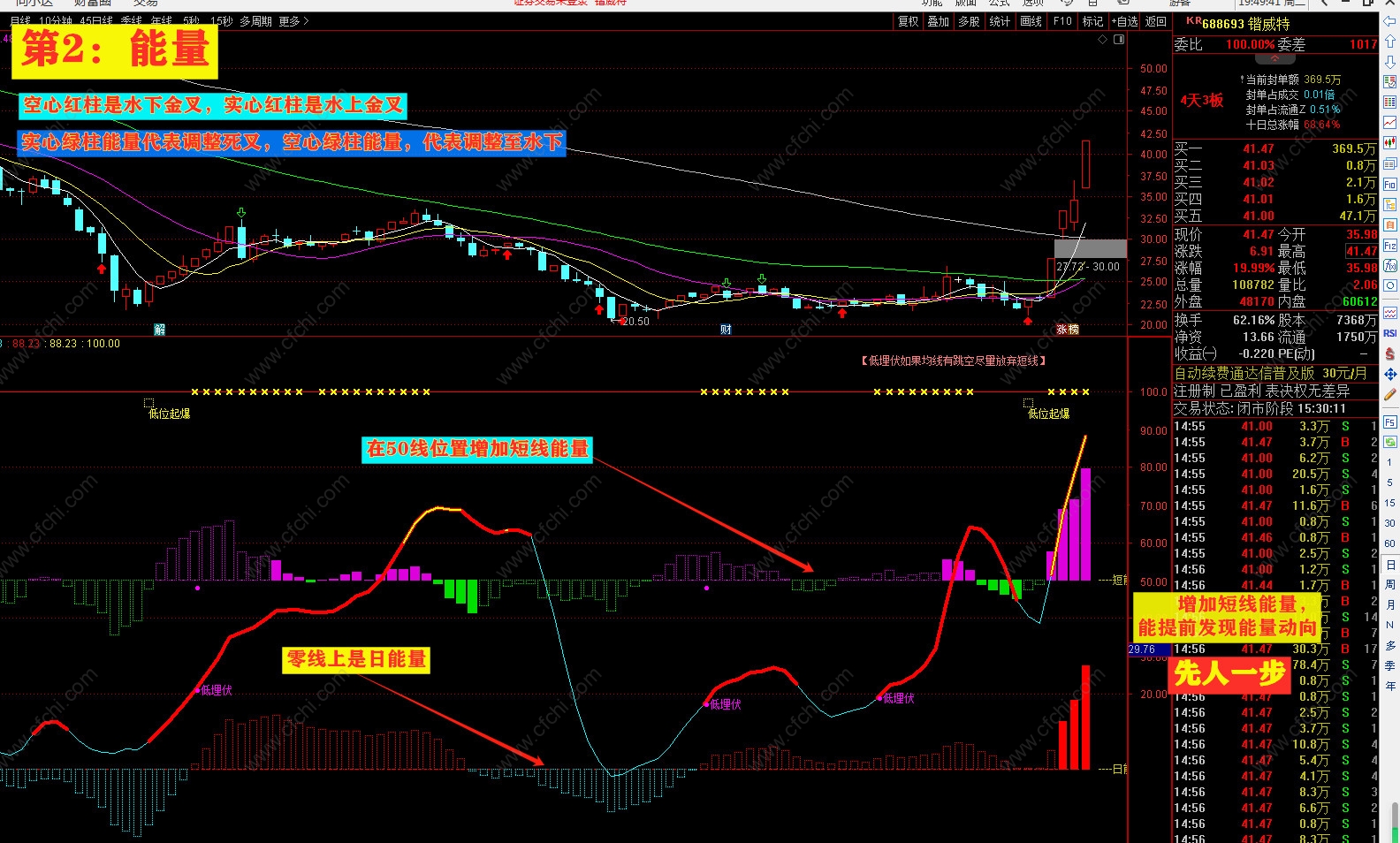
Task: Switch to 年线 period tab
Action: (x=162, y=21)
